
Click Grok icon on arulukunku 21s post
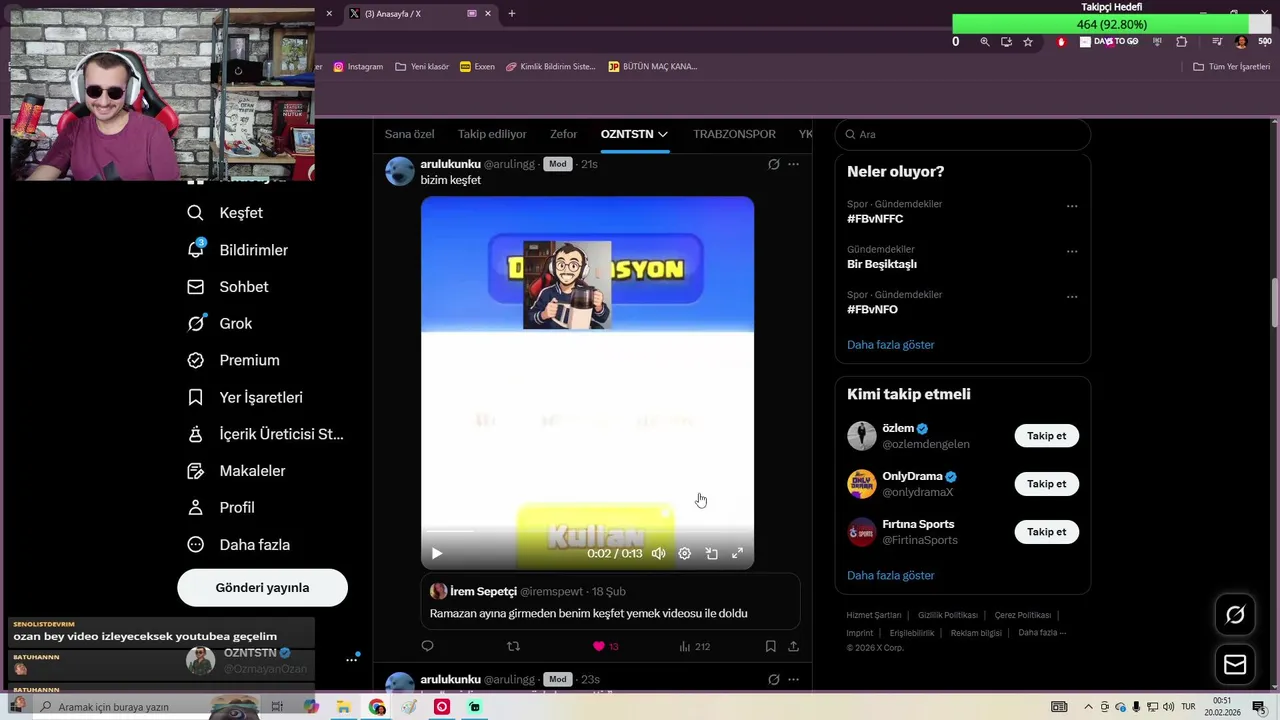click(773, 164)
